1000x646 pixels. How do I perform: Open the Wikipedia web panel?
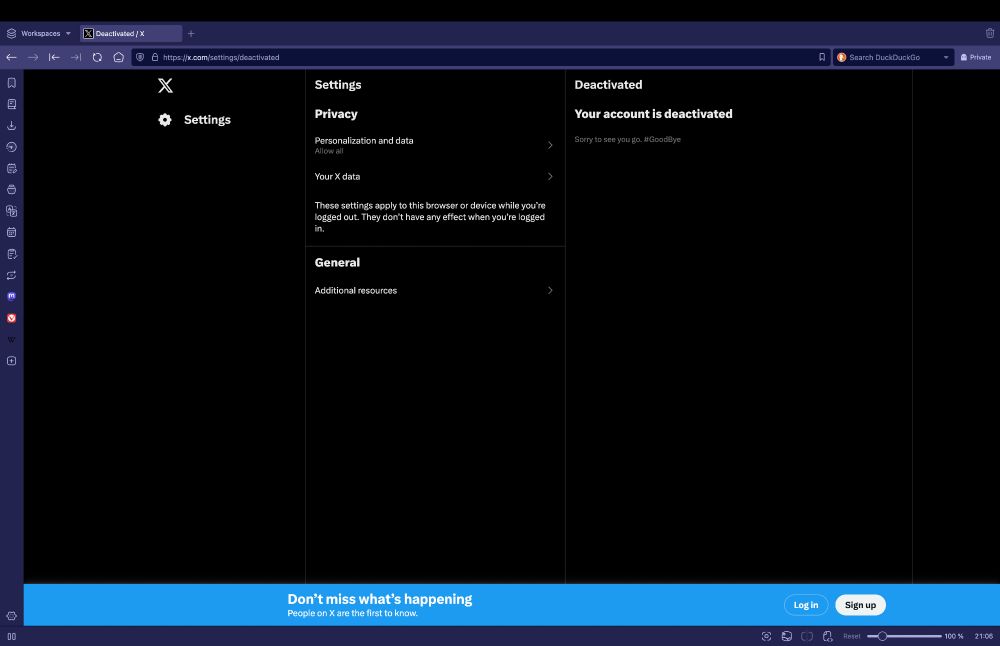(11, 339)
